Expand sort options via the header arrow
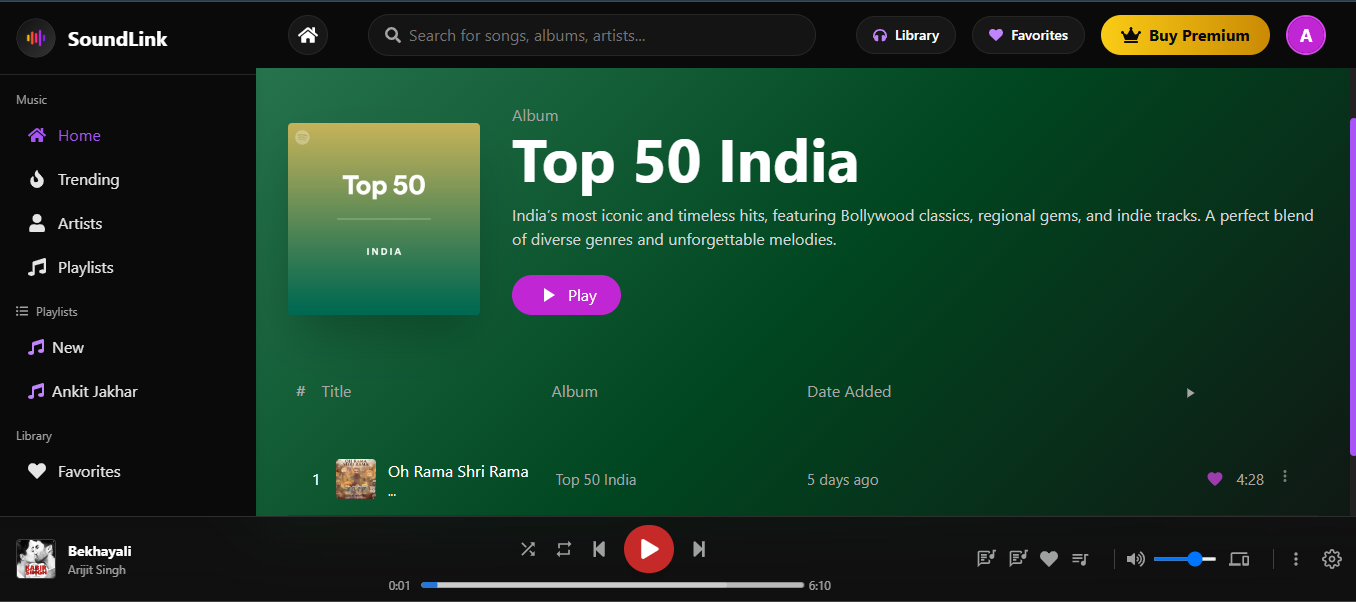This screenshot has width=1356, height=602. (1190, 393)
